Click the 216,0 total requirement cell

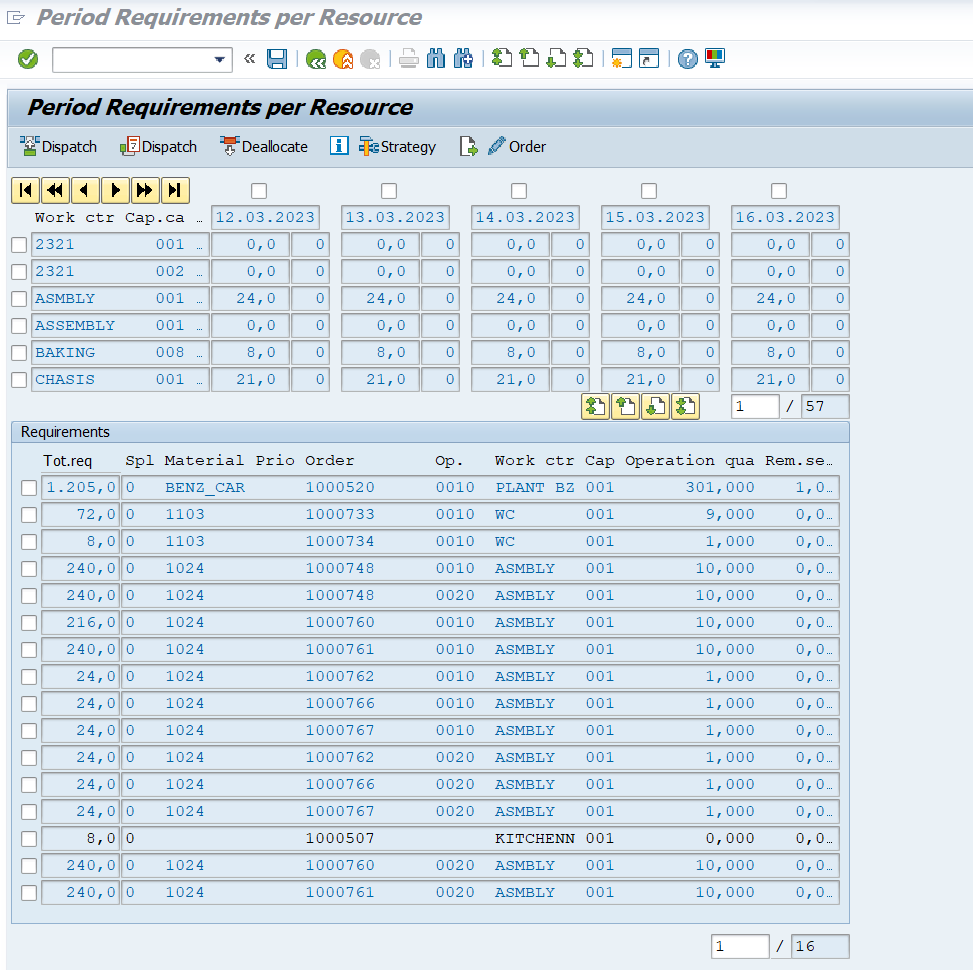pos(80,622)
